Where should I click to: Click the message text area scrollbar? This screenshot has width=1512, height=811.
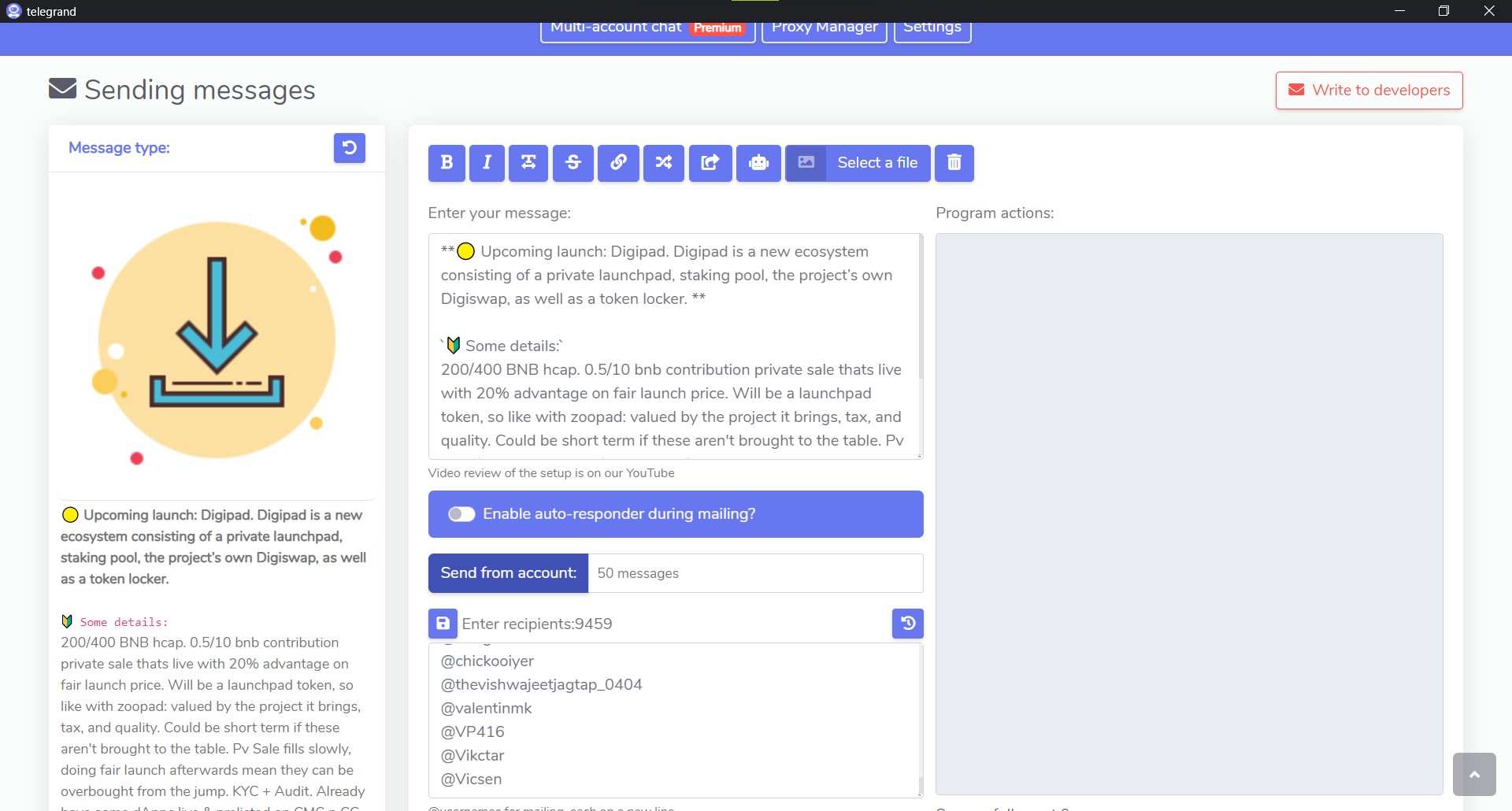[921, 307]
